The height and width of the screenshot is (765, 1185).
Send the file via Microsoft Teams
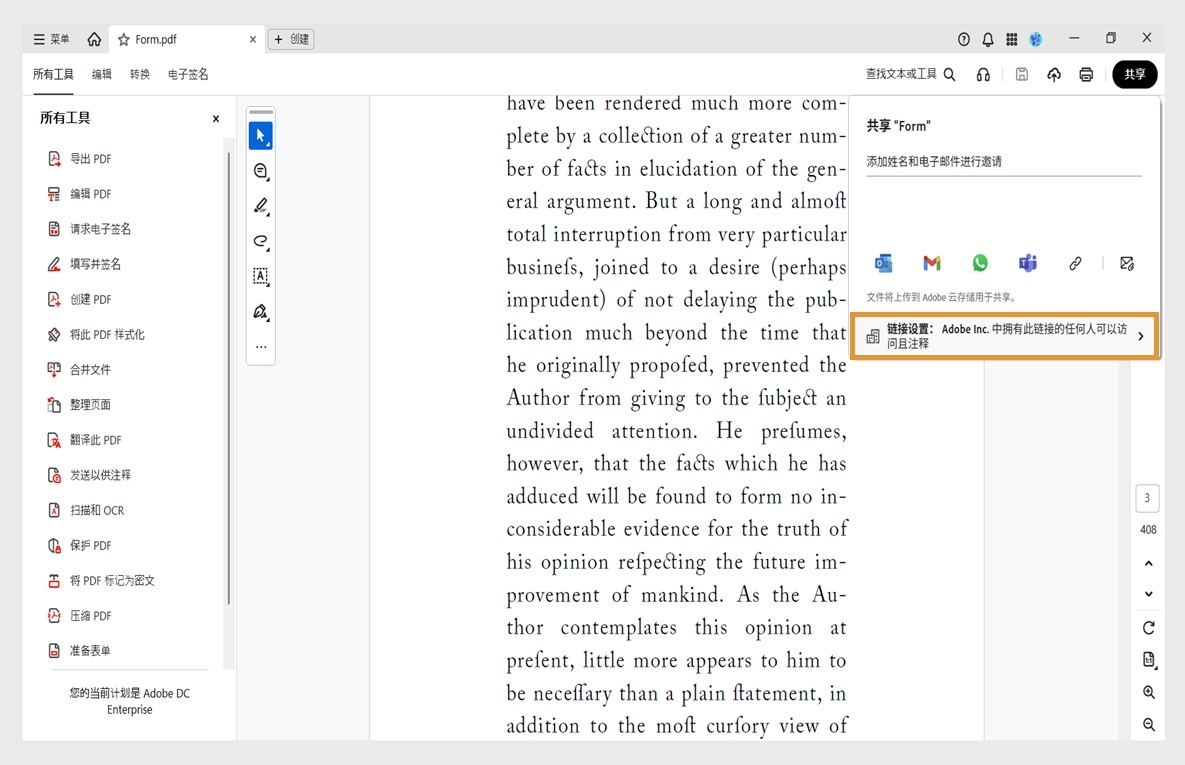pos(1027,263)
